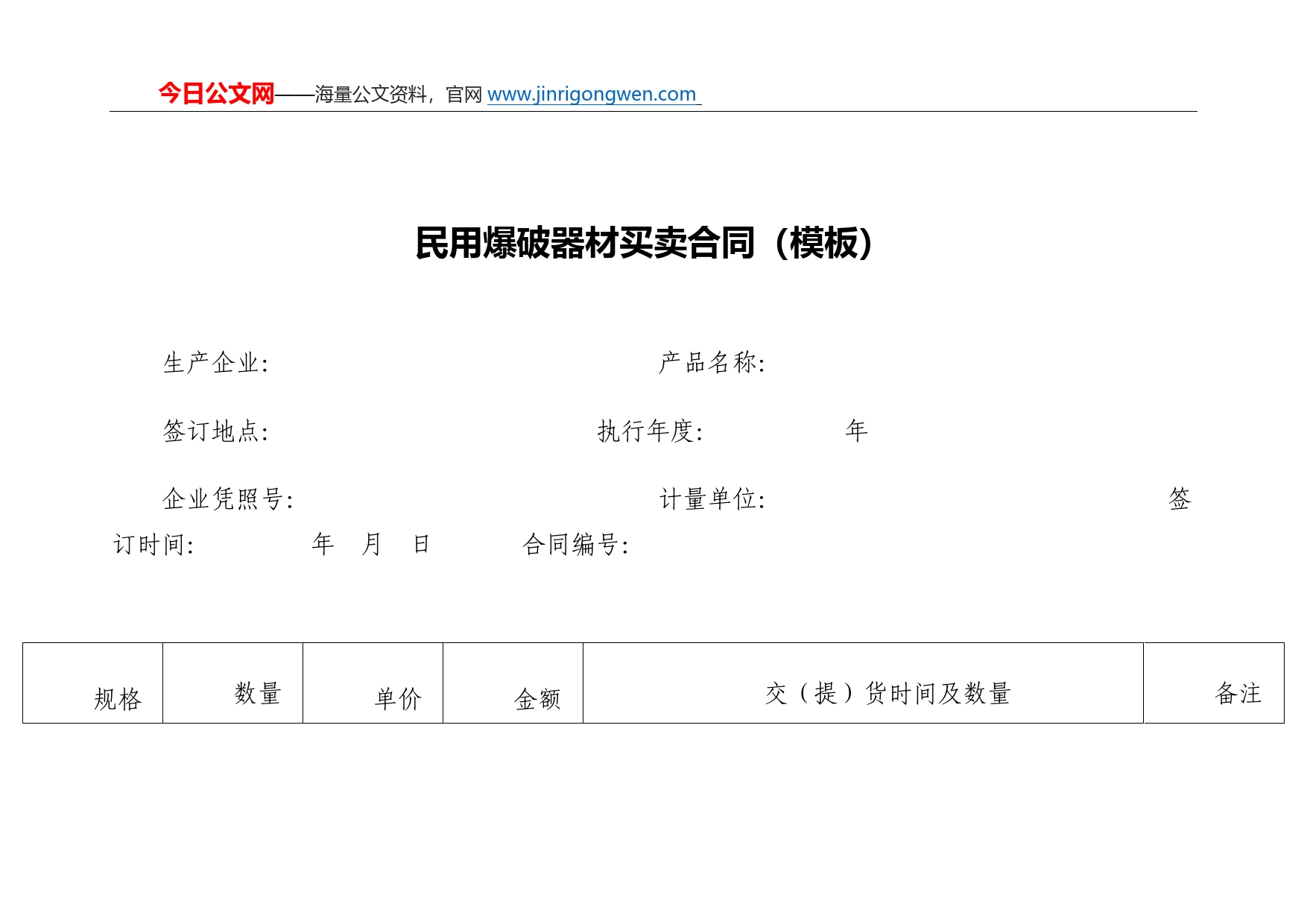This screenshot has height=924, width=1307.
Task: Click the 执行年度: field label
Action: [x=650, y=431]
